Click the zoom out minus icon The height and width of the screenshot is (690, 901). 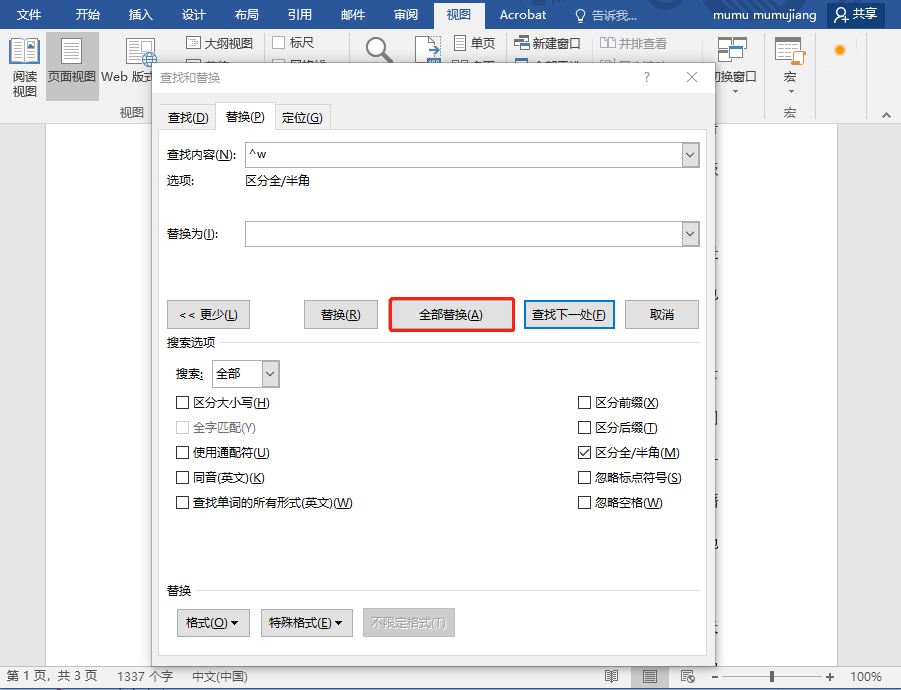tap(715, 677)
